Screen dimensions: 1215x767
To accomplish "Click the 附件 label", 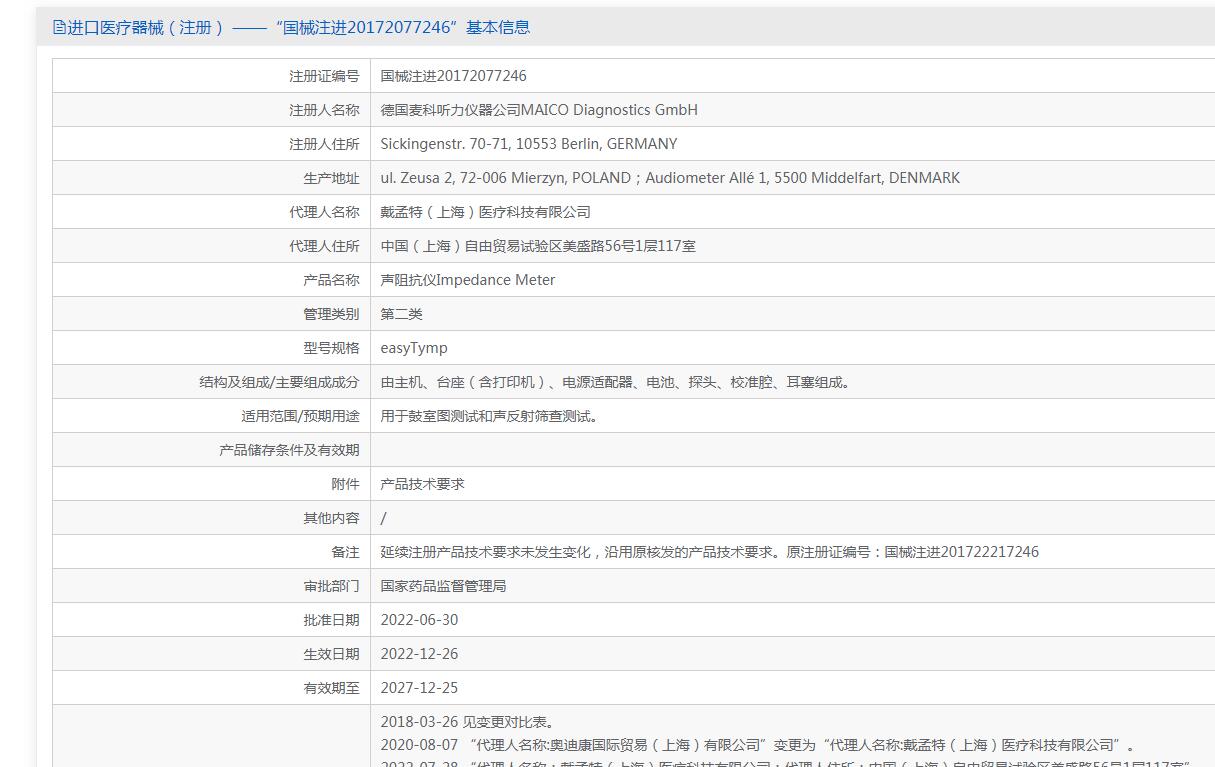I will [x=345, y=484].
